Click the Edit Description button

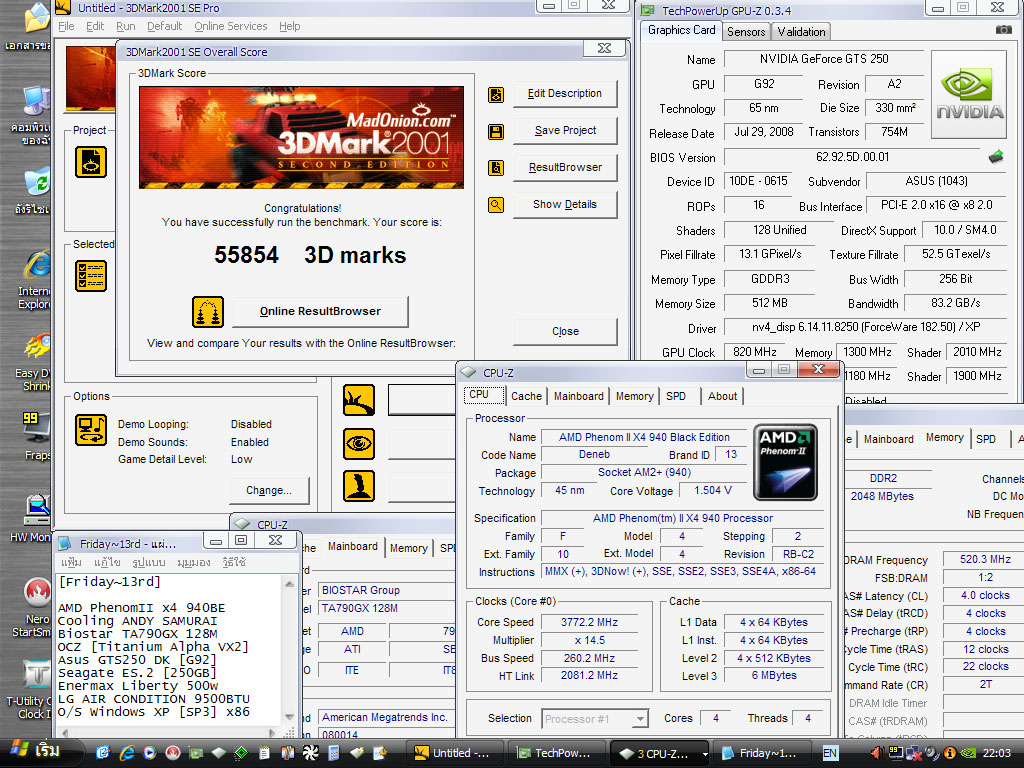pos(565,93)
